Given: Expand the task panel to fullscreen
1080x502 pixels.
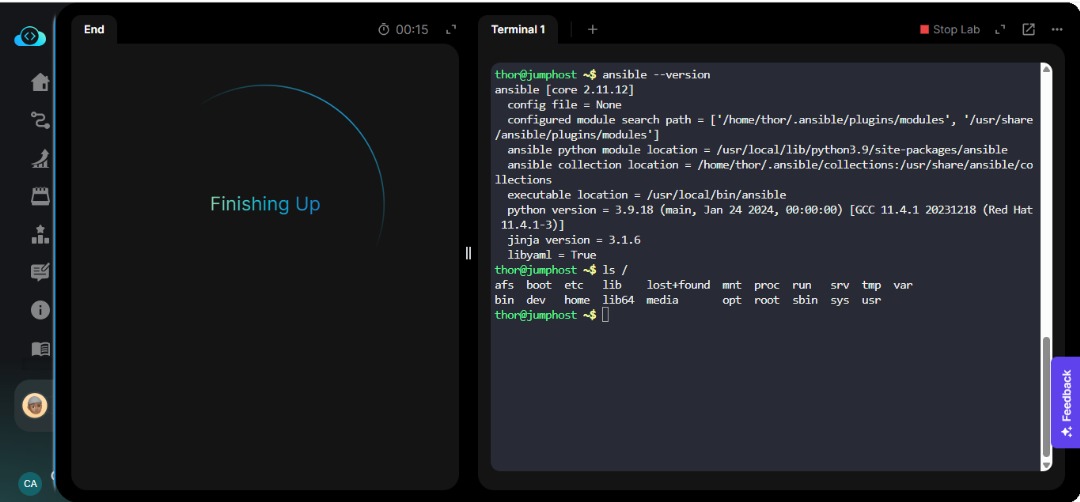Looking at the screenshot, I should point(451,30).
